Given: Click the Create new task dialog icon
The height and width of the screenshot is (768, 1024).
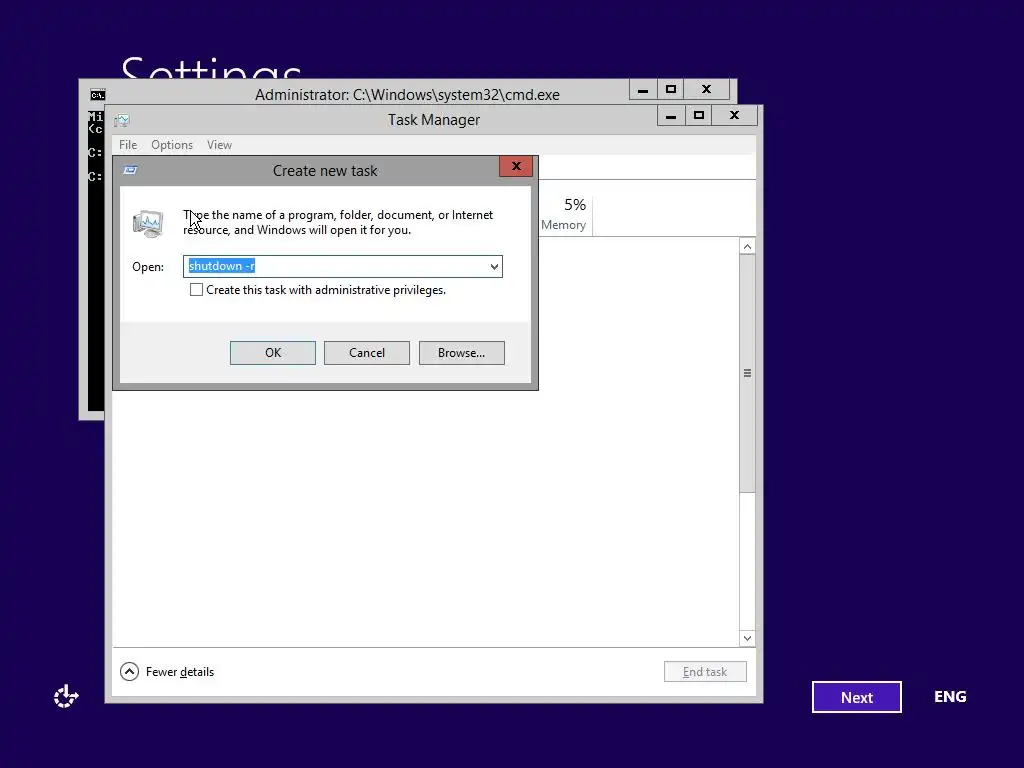Looking at the screenshot, I should 130,170.
